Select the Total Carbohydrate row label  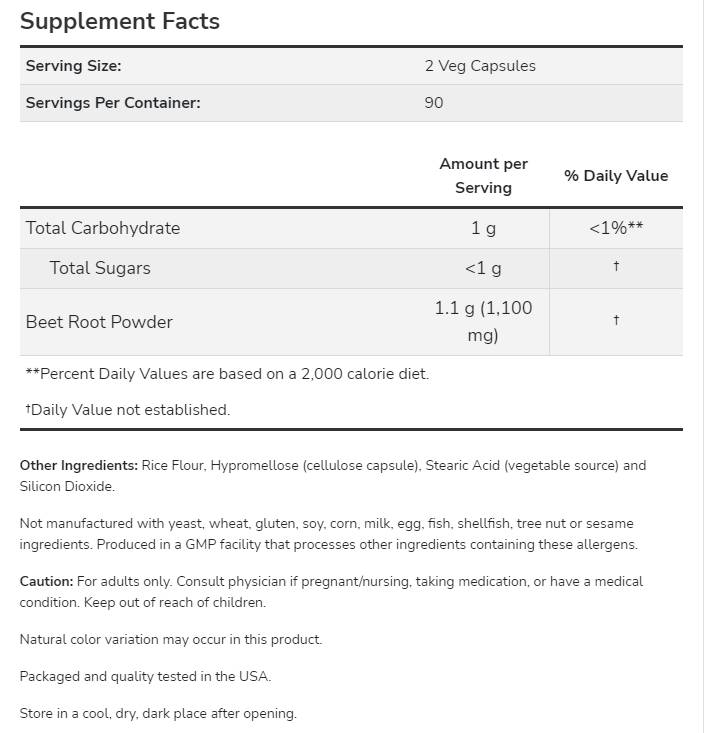pos(103,228)
